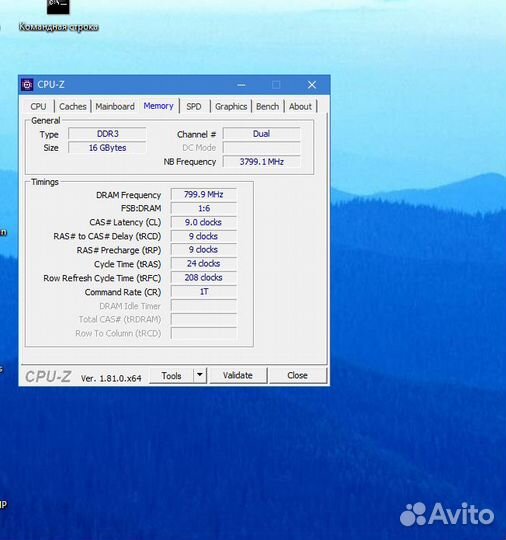This screenshot has width=506, height=540.
Task: Click the Ver. 1.81.0.x64 version text
Action: click(111, 378)
